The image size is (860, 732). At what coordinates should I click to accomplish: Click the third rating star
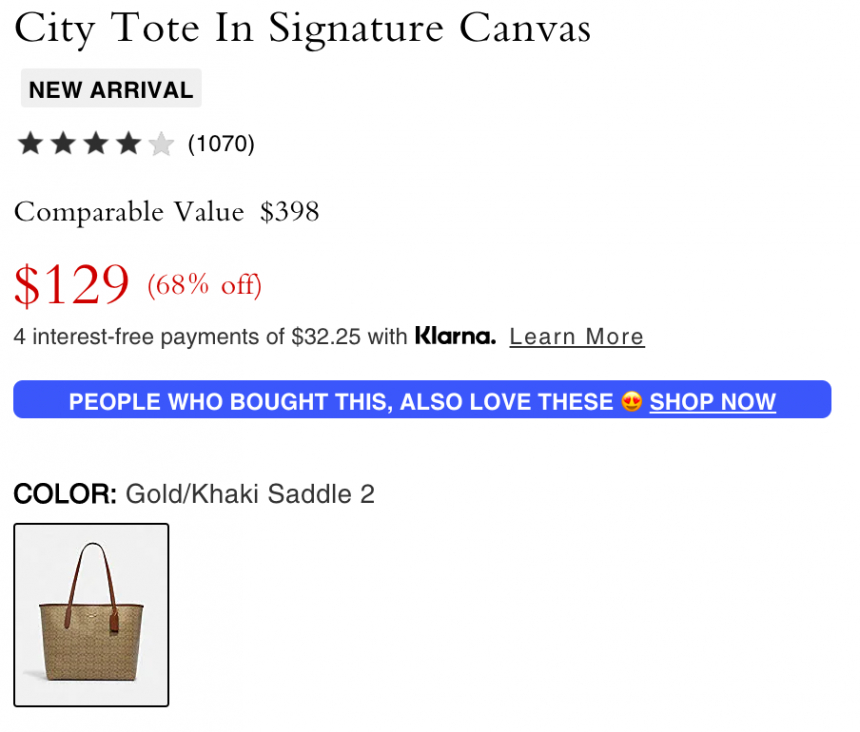coord(96,144)
